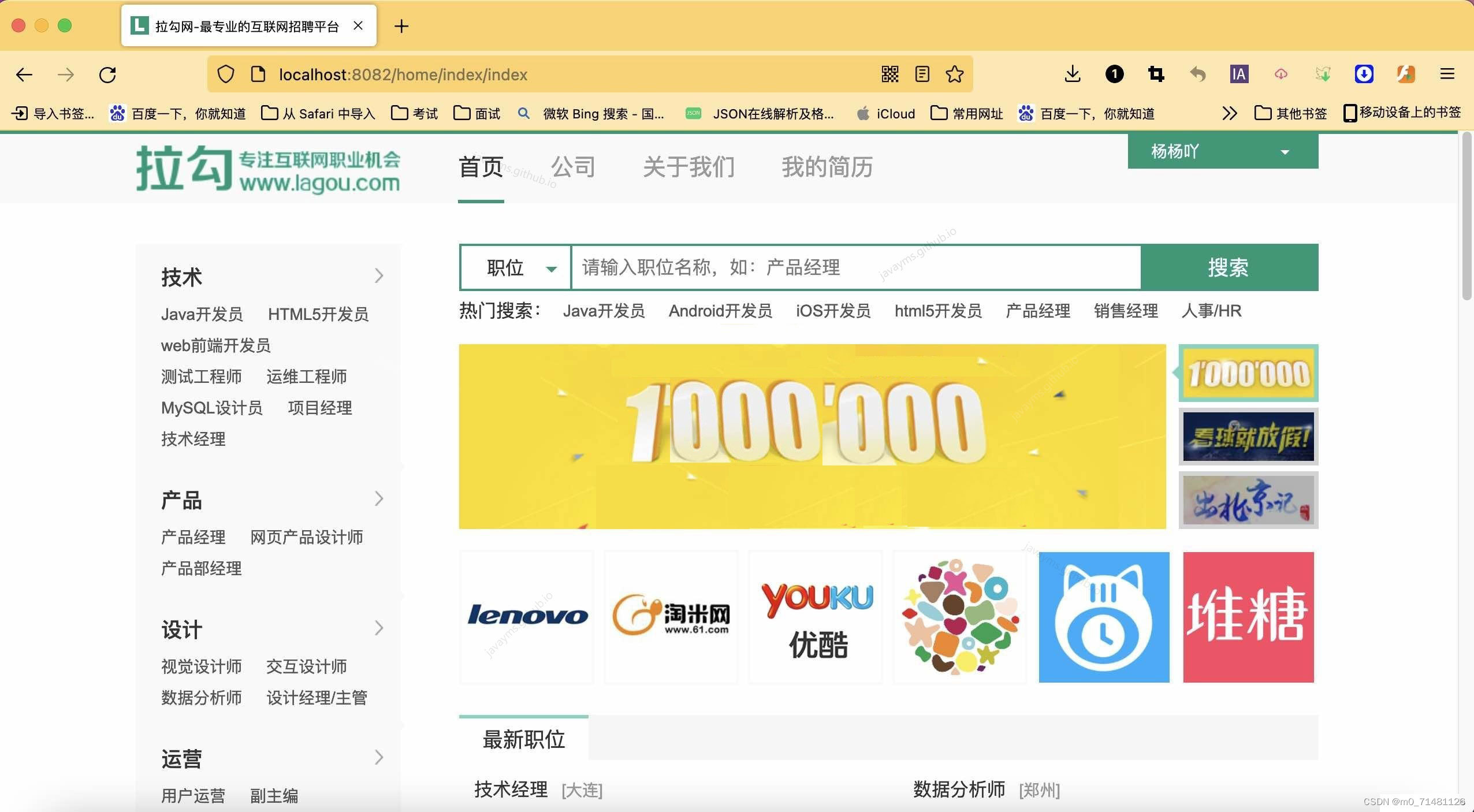Expand the 设计 category arrow
1474x812 pixels.
(379, 628)
